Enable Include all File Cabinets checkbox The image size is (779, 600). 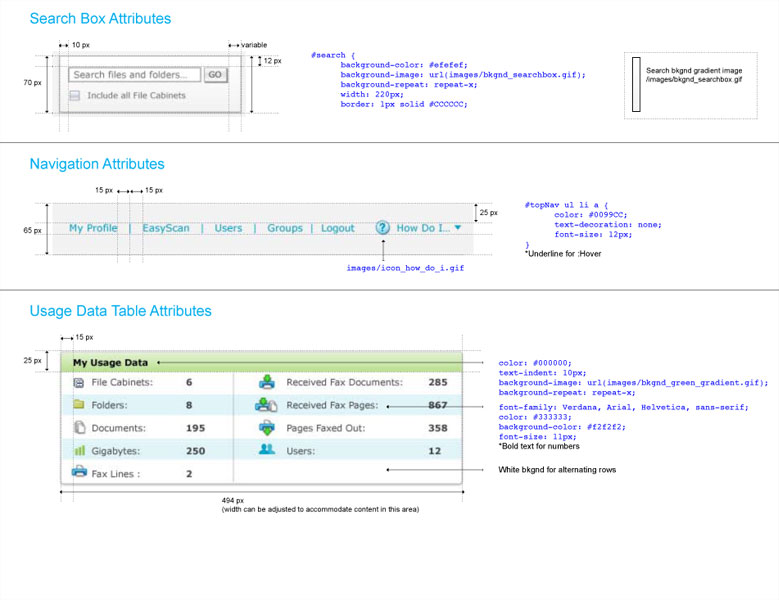(75, 96)
